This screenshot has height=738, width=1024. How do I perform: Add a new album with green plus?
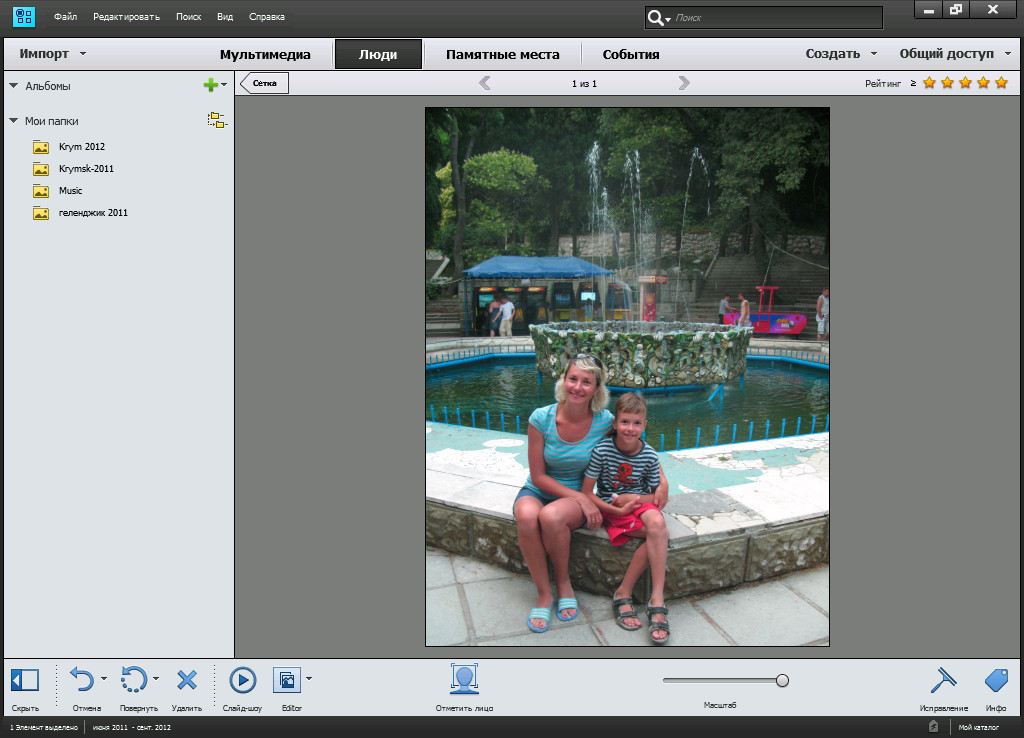[210, 86]
